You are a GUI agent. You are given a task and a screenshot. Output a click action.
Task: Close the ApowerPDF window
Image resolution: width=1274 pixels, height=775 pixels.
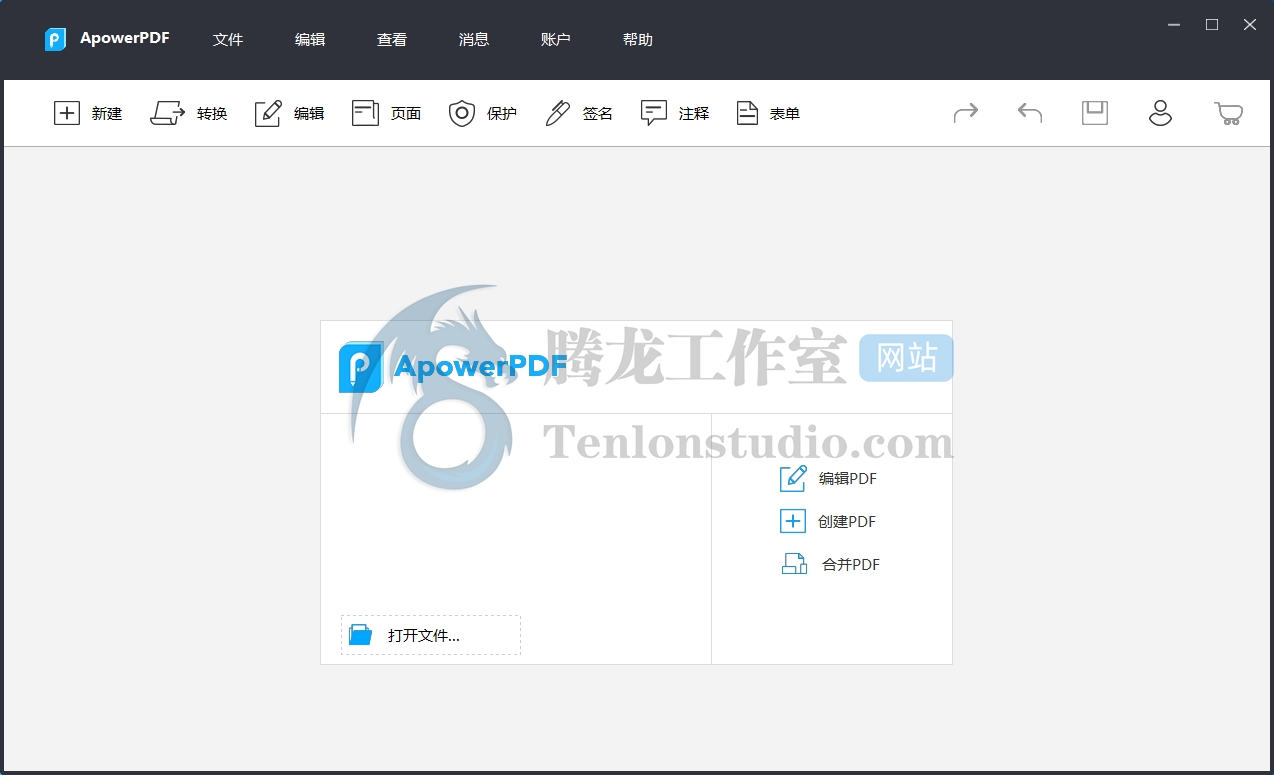(1250, 25)
